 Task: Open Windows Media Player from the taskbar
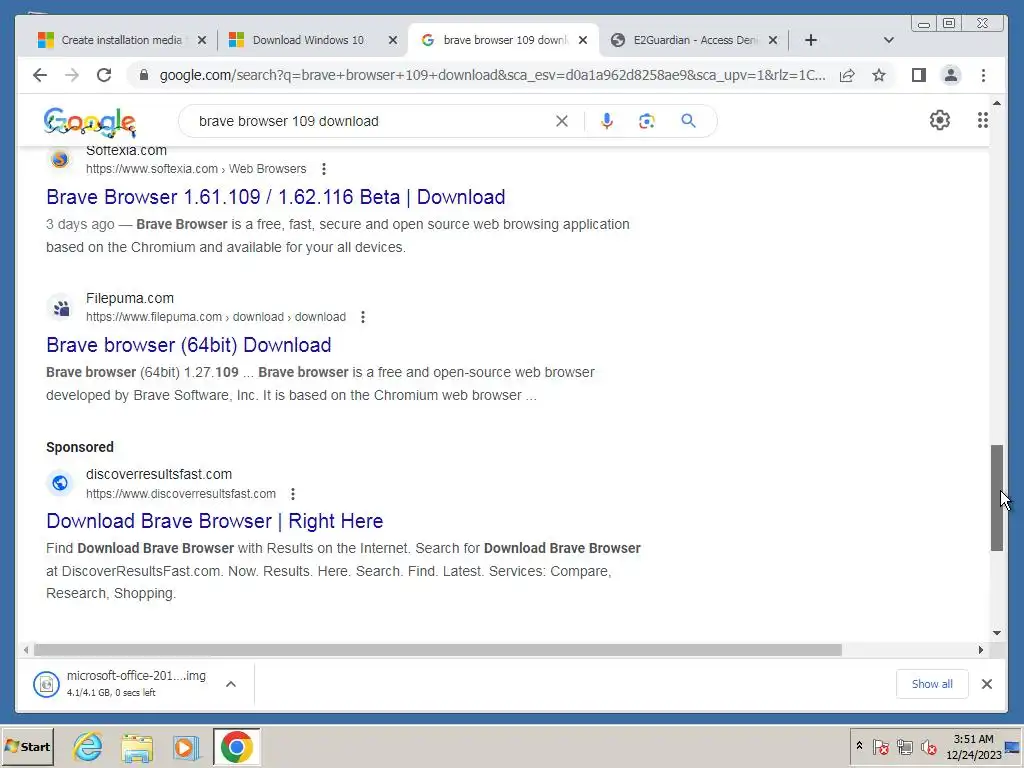[x=186, y=747]
